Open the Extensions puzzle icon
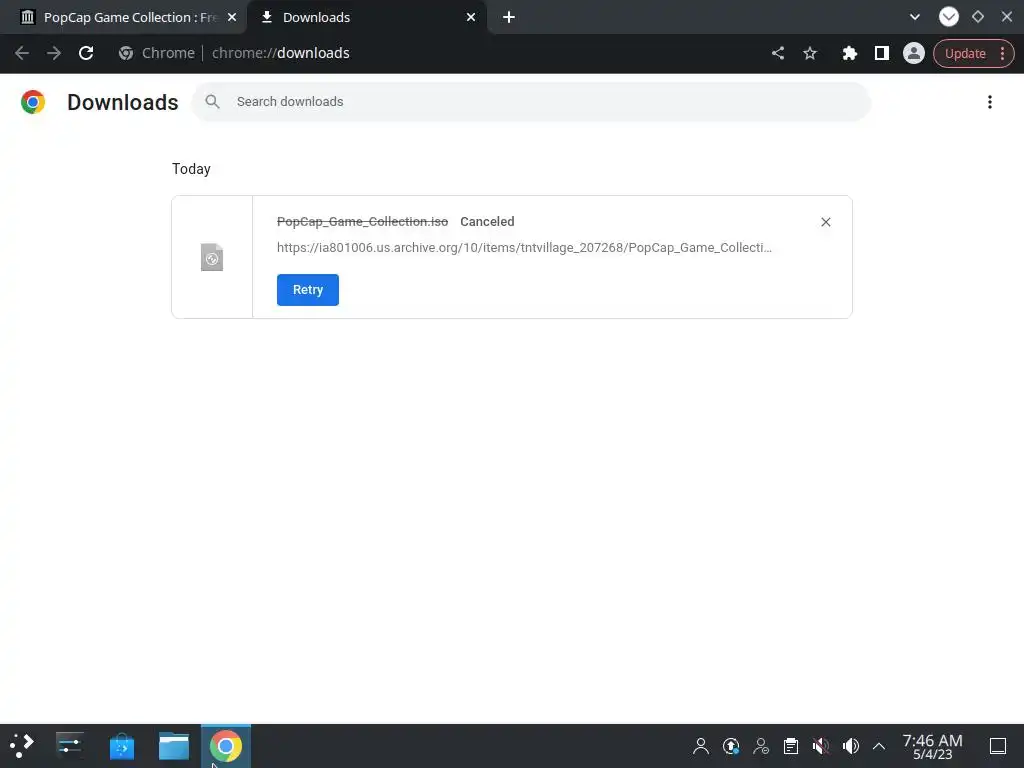 [x=849, y=53]
